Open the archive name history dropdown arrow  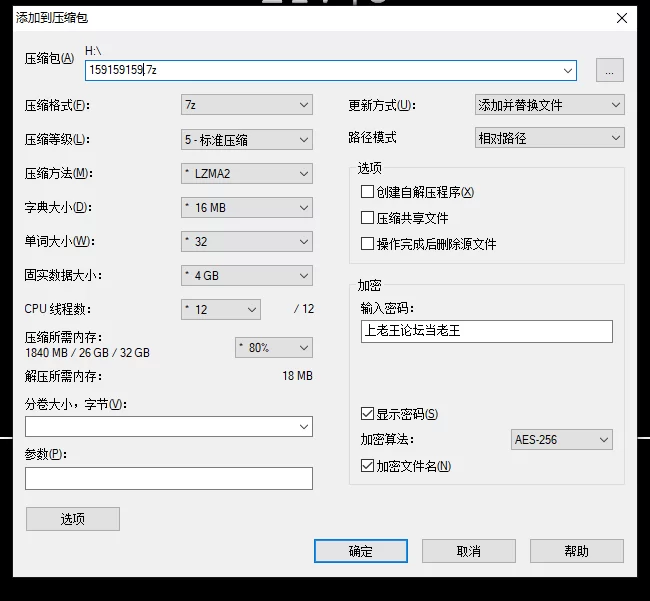point(568,70)
